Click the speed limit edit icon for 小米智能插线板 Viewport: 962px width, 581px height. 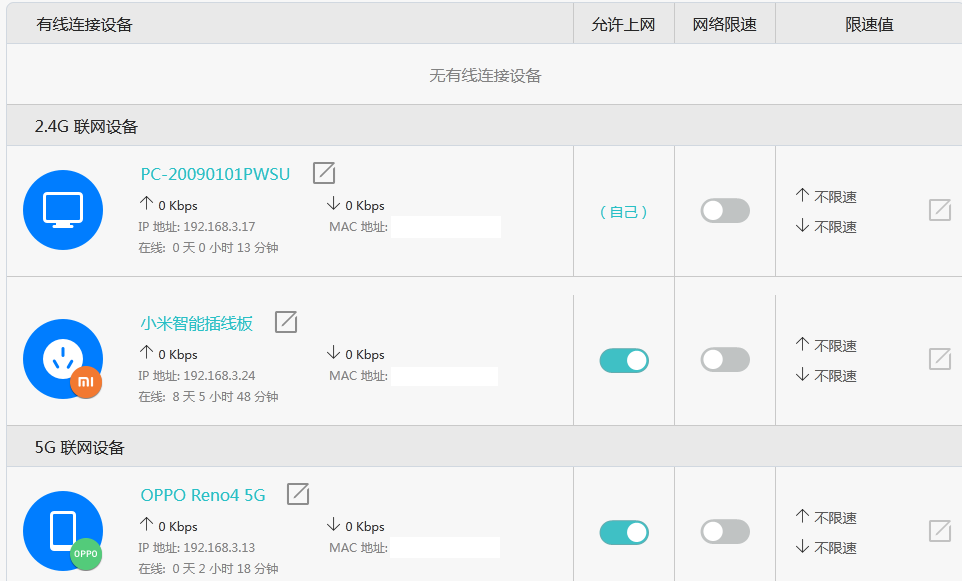939,359
